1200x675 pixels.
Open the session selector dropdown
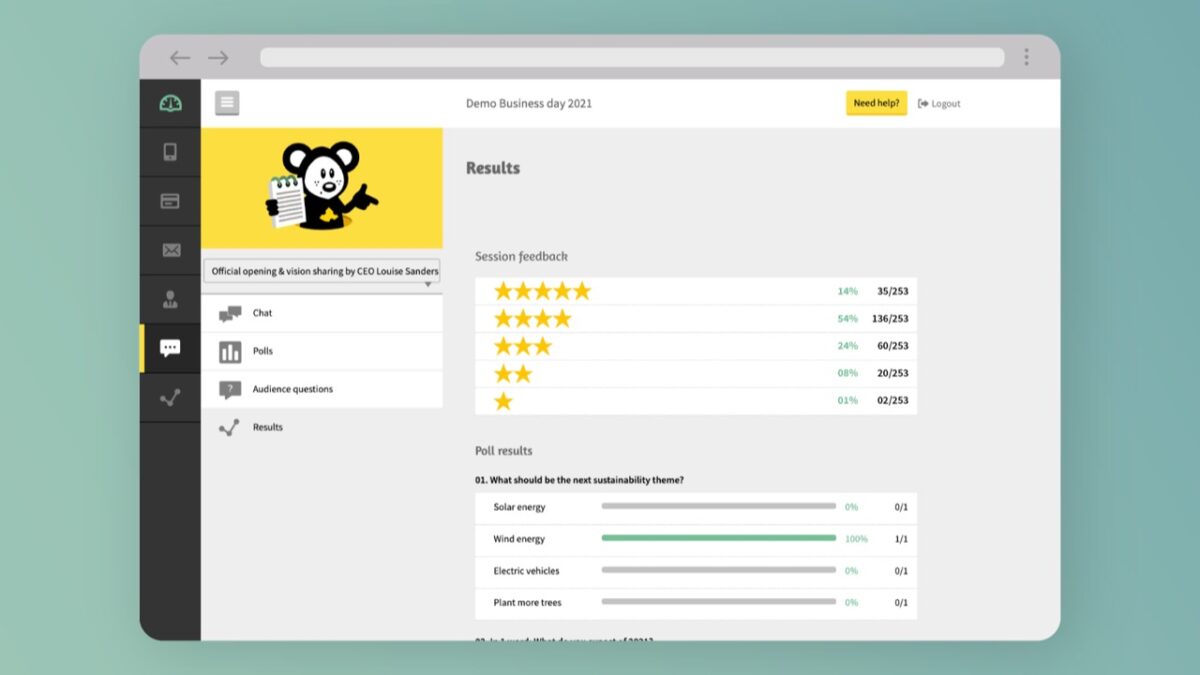click(322, 272)
